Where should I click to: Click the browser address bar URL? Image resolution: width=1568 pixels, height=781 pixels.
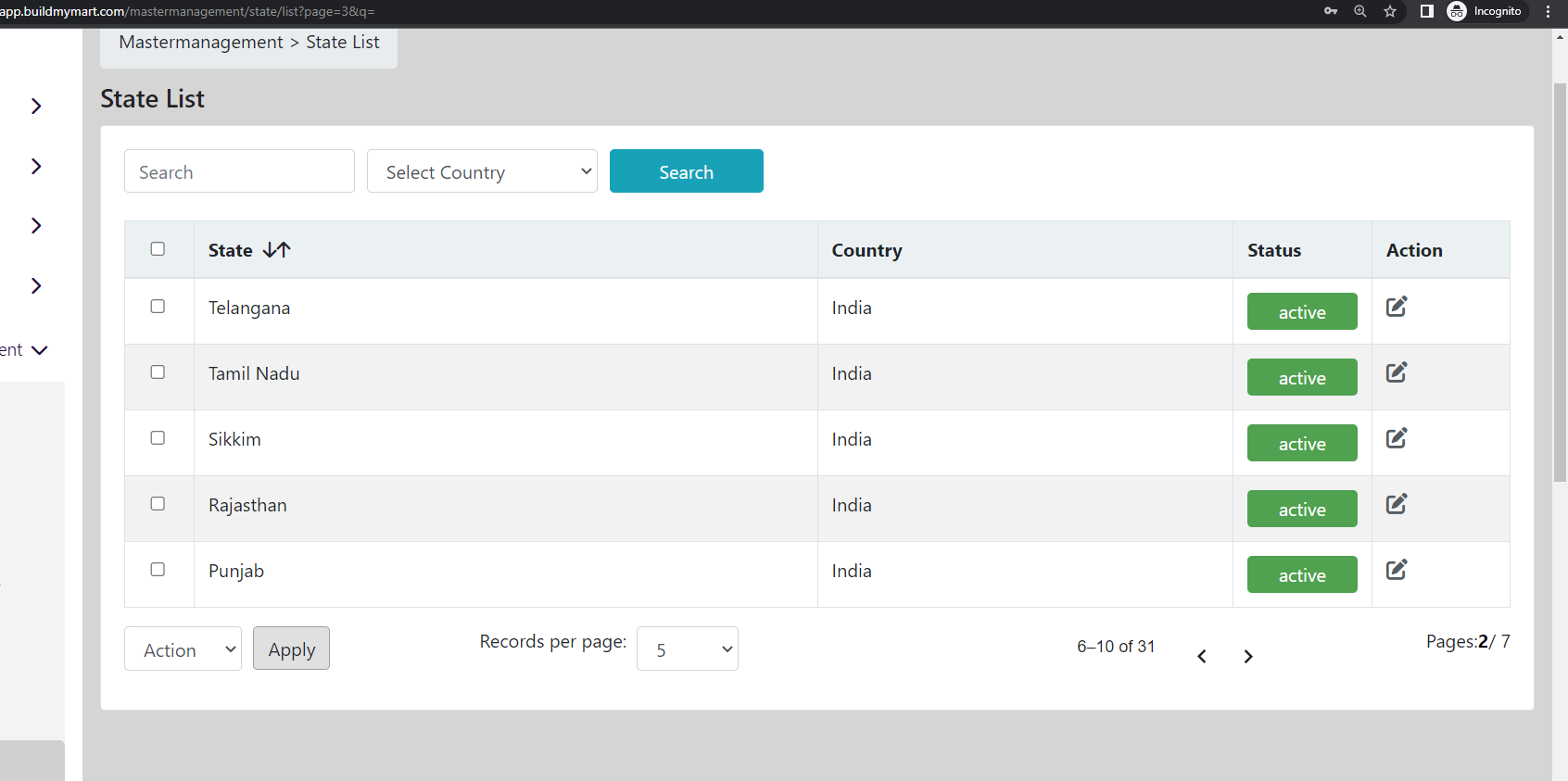187,11
